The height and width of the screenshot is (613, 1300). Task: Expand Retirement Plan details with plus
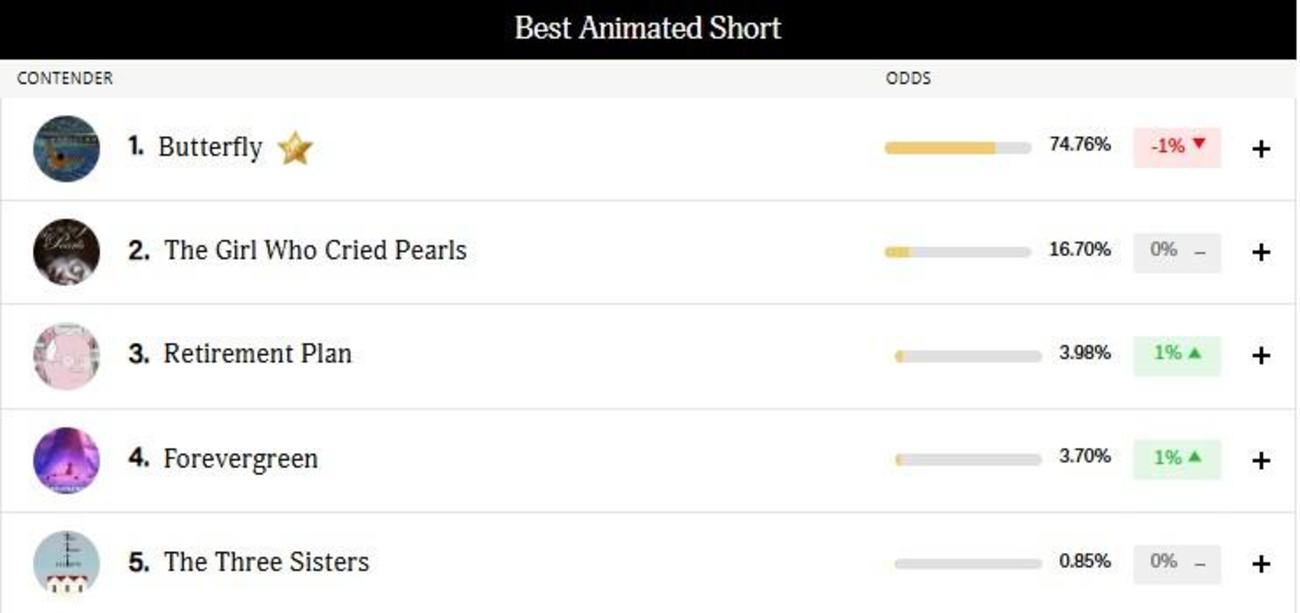(x=1261, y=356)
